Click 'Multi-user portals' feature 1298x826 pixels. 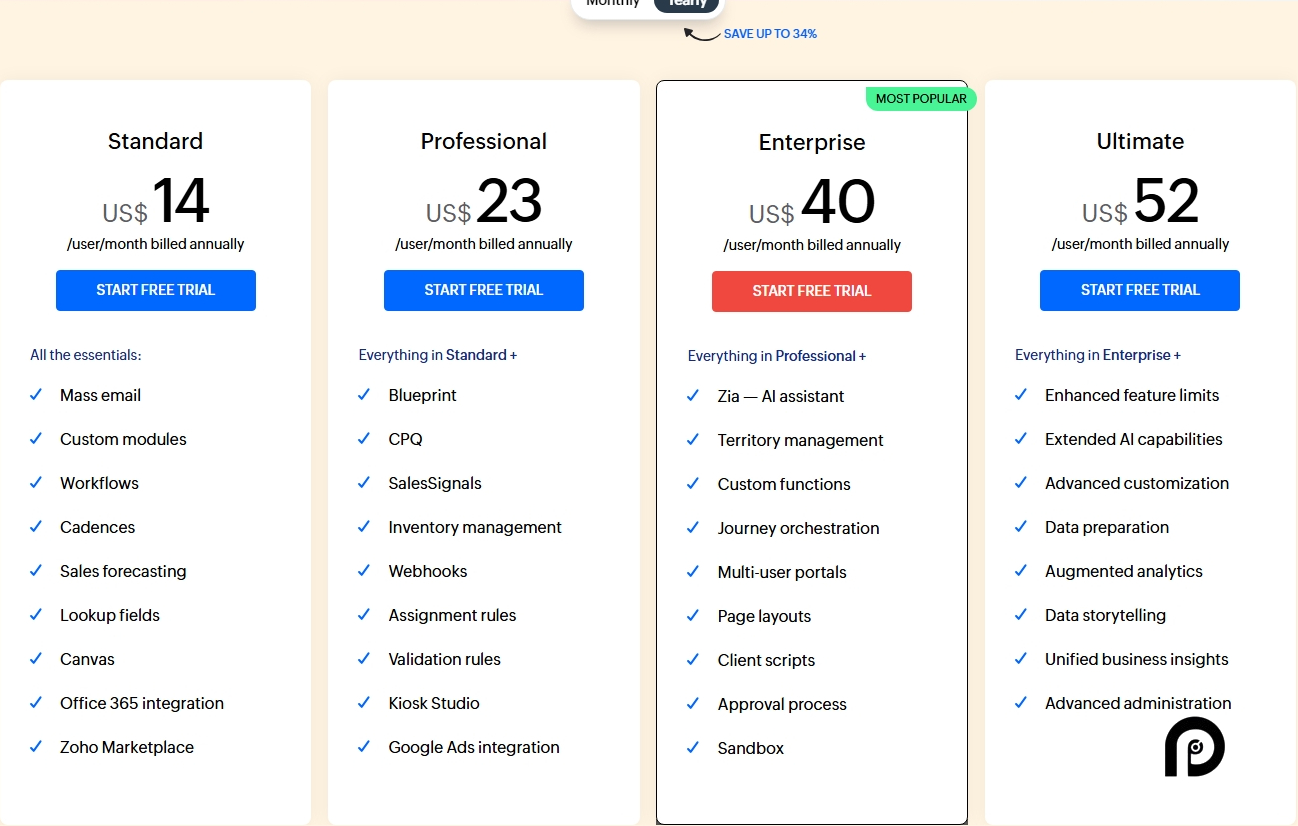(x=782, y=572)
